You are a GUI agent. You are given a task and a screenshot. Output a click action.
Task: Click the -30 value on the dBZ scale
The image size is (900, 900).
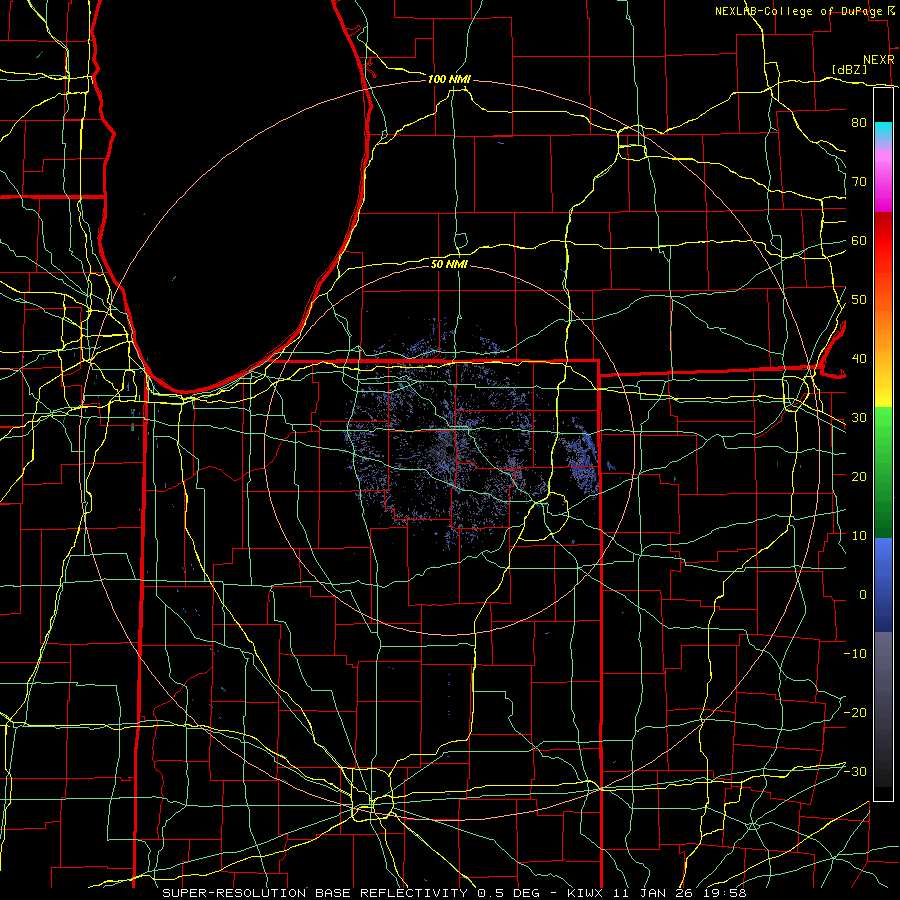[855, 771]
